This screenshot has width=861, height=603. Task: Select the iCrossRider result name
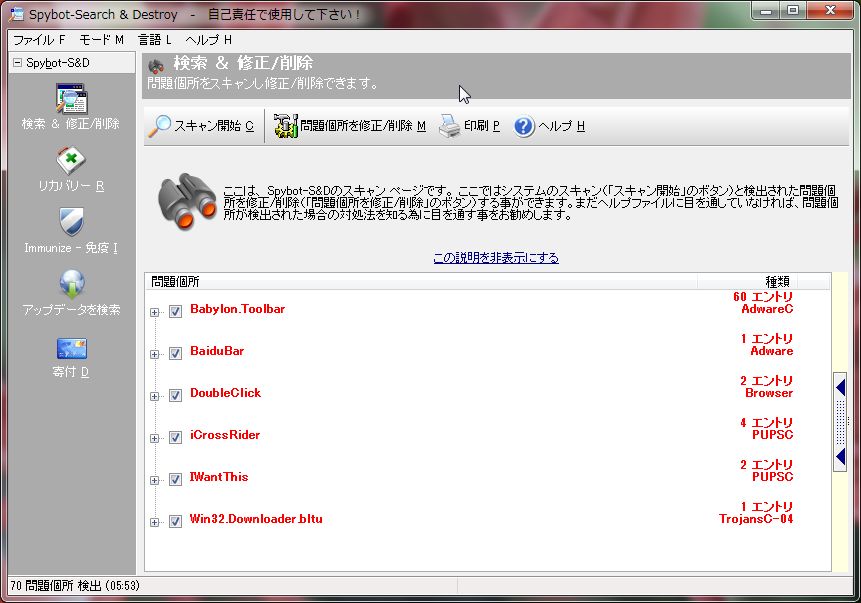pyautogui.click(x=225, y=434)
